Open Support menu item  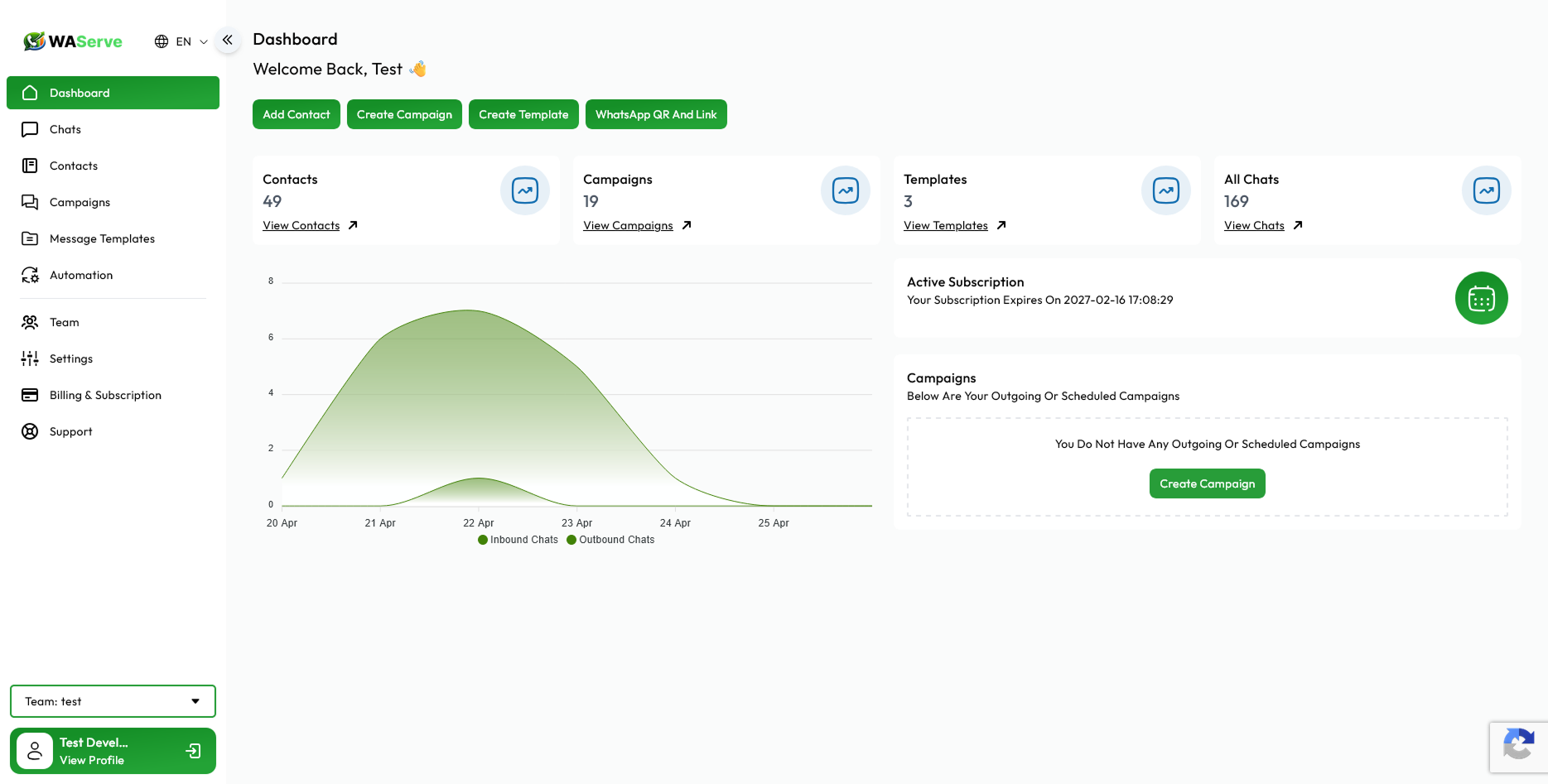[x=113, y=431]
